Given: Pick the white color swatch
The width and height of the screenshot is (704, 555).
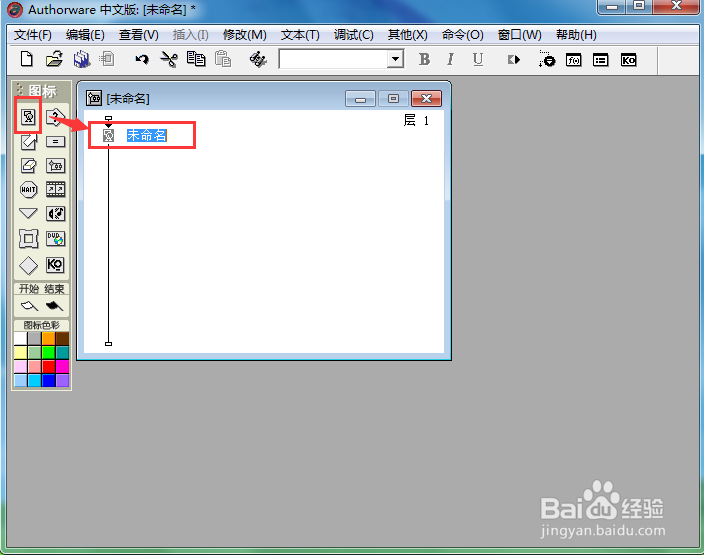Looking at the screenshot, I should (21, 338).
